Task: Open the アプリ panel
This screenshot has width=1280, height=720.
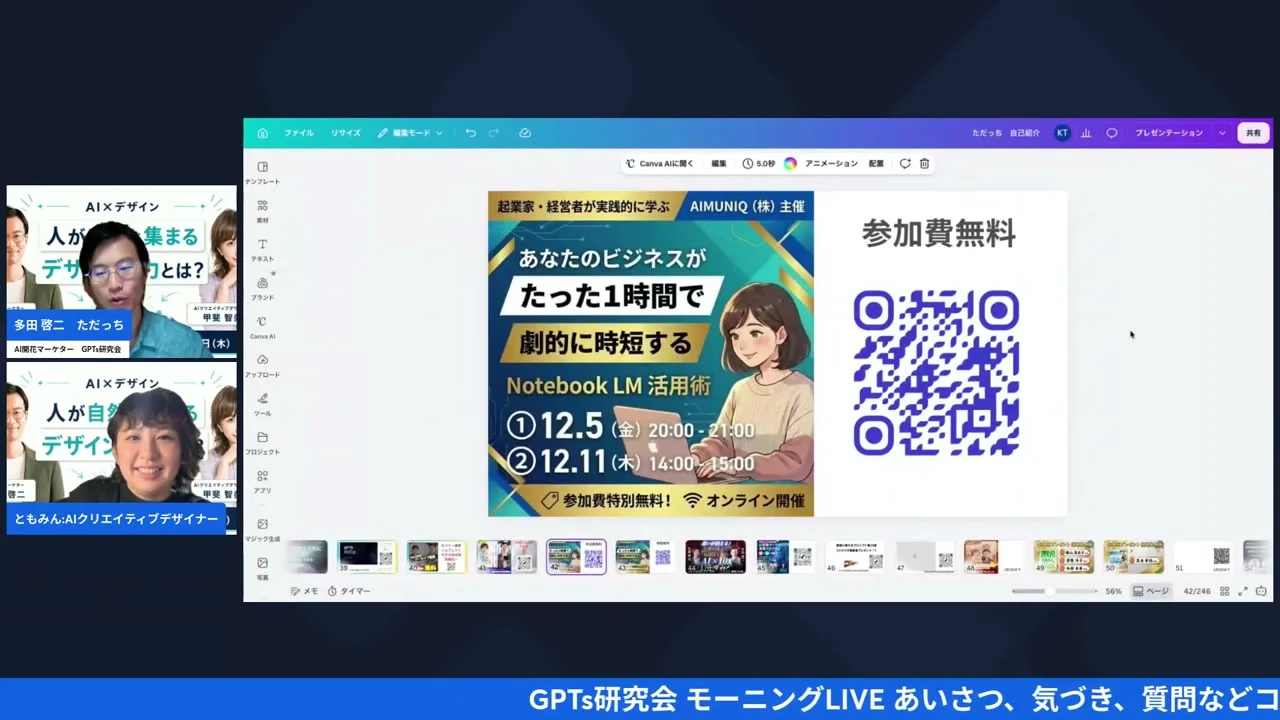Action: tap(262, 481)
